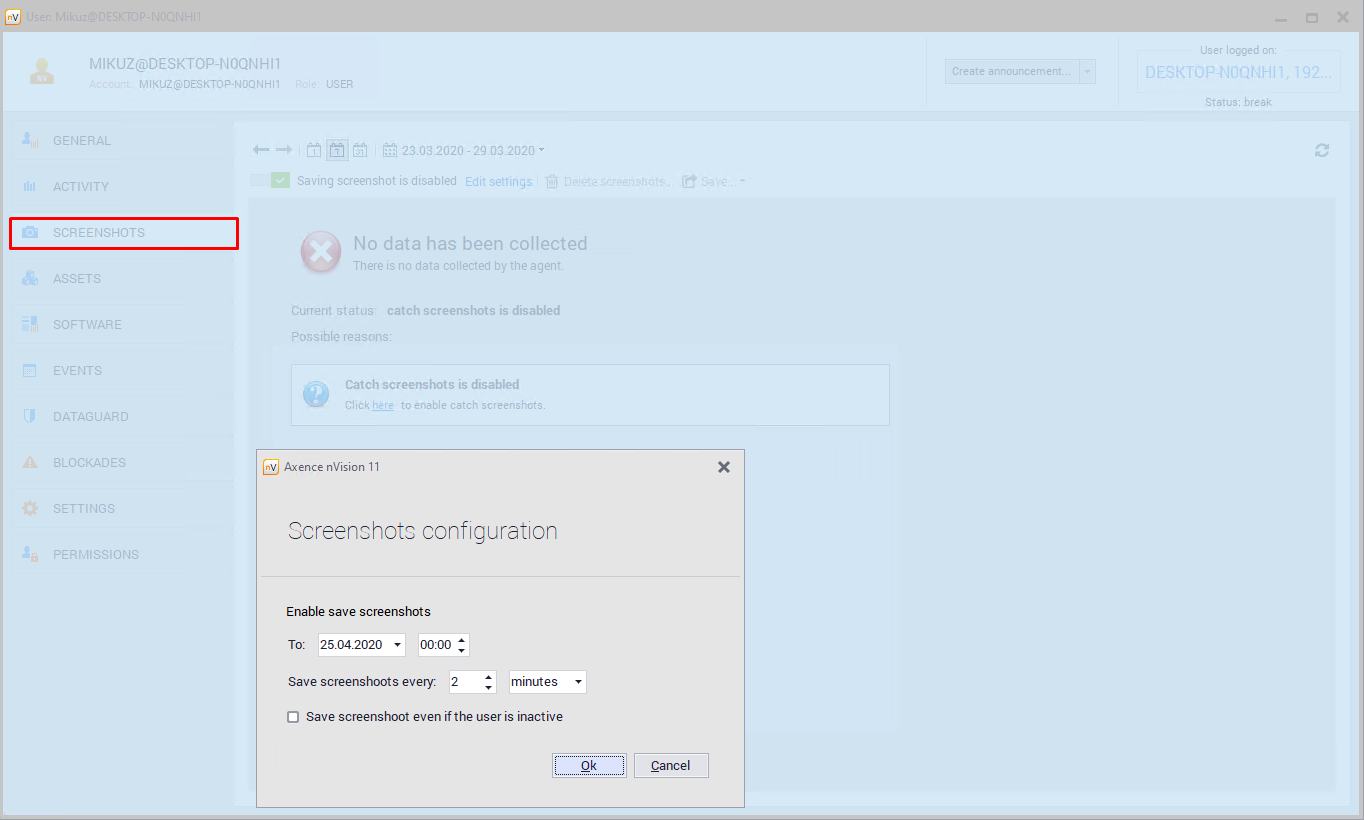Open the Activity section in the sidebar
The image size is (1364, 820).
click(x=80, y=187)
